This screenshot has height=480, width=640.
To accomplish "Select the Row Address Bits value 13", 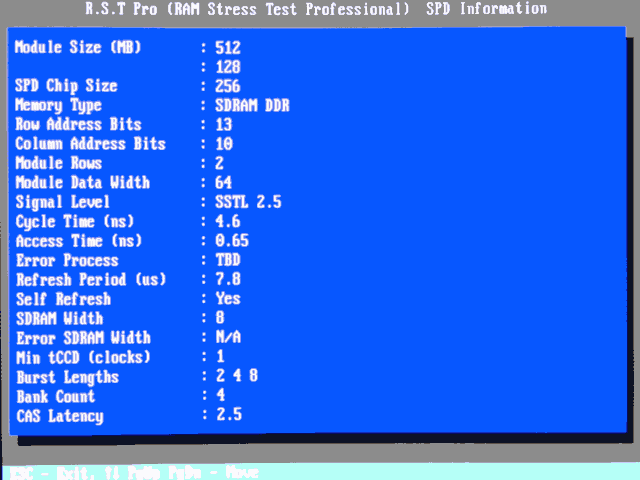I will click(224, 124).
